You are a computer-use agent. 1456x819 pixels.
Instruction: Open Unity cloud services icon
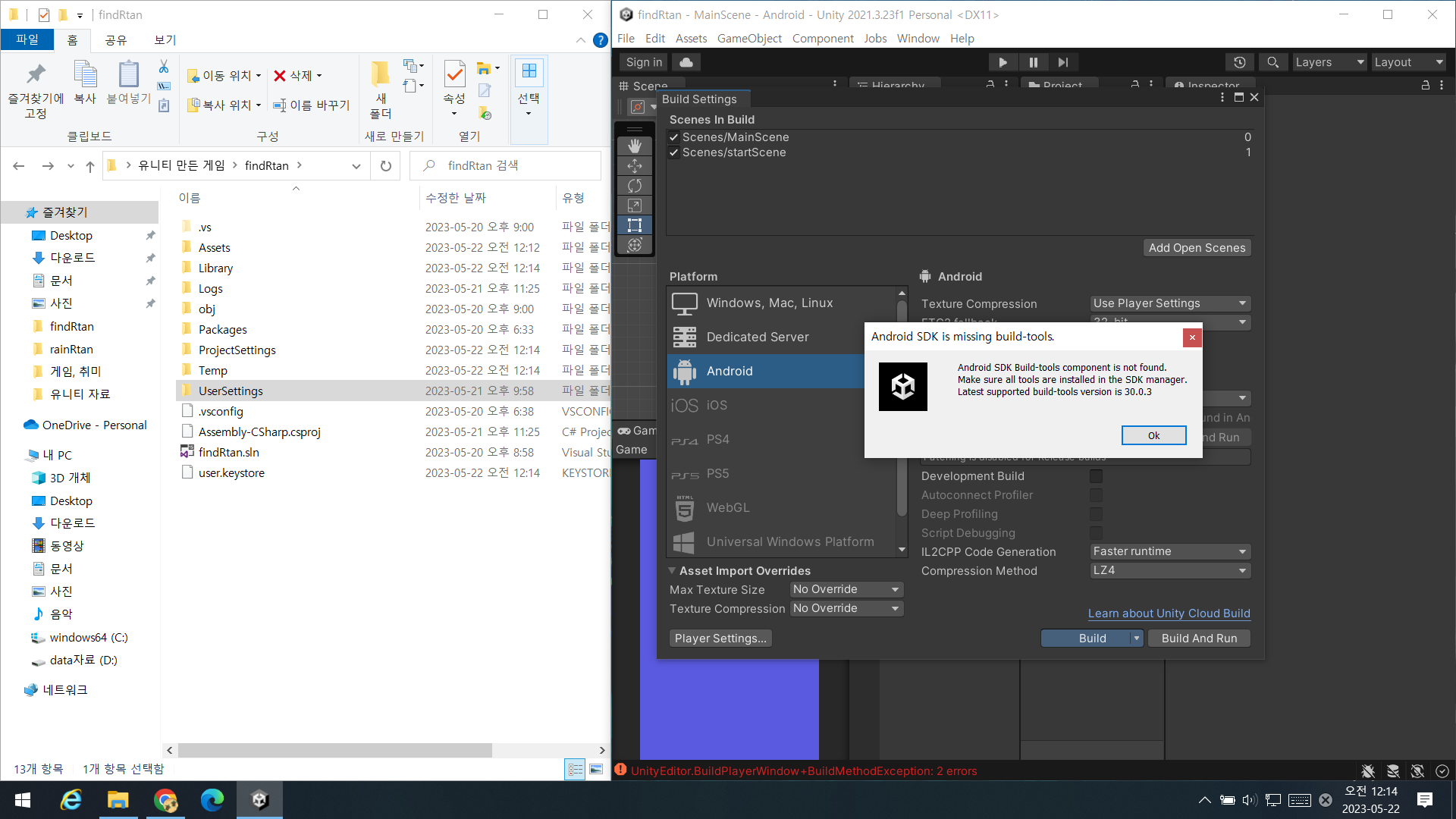(686, 62)
